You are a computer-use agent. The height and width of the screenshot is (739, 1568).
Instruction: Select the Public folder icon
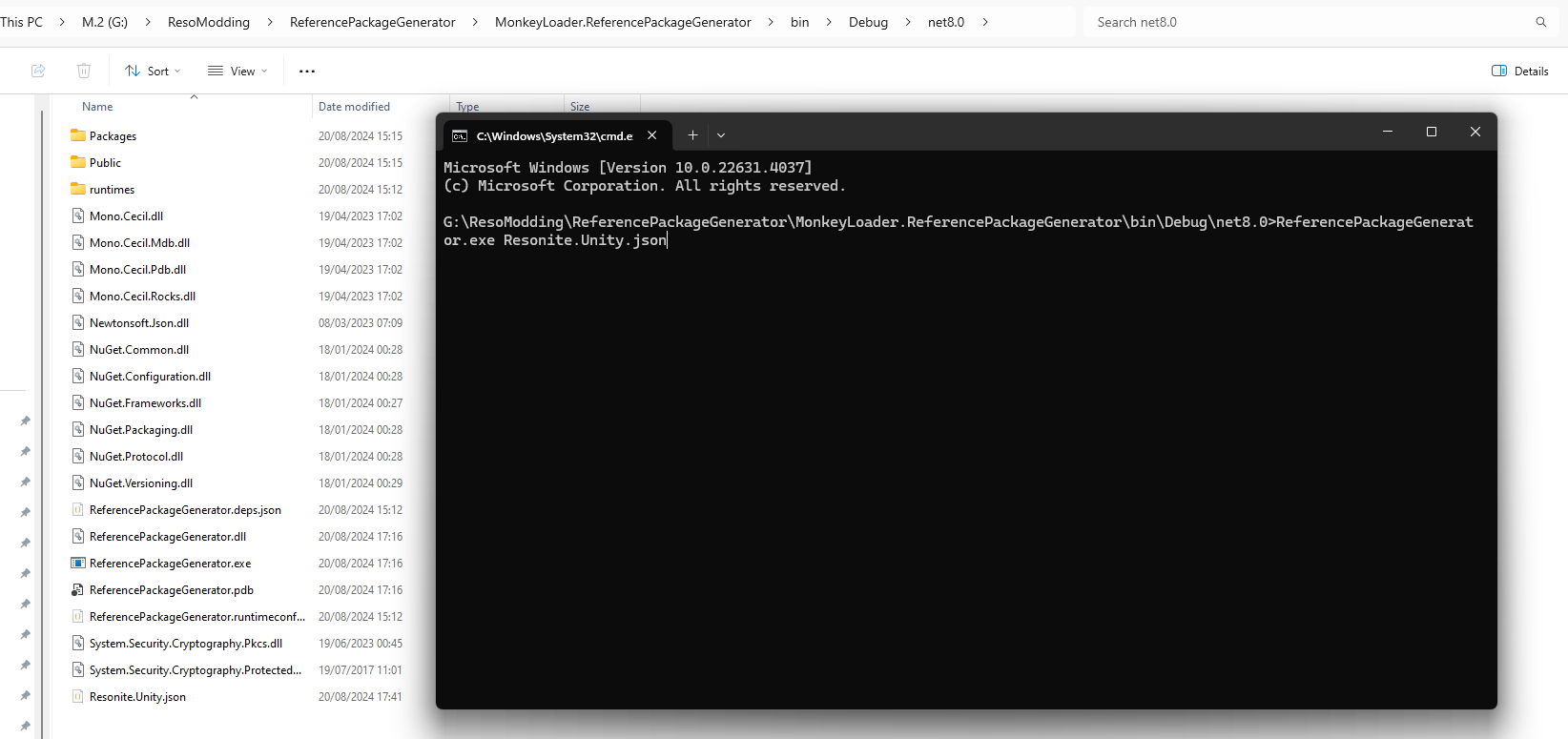pos(78,162)
